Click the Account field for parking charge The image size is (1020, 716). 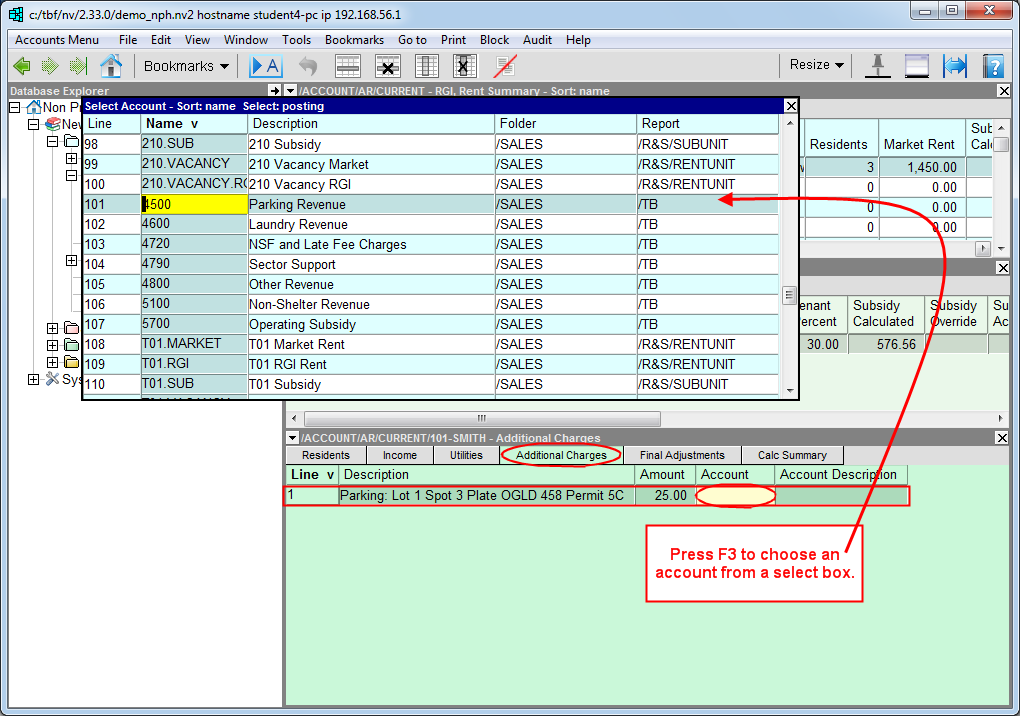(x=735, y=495)
